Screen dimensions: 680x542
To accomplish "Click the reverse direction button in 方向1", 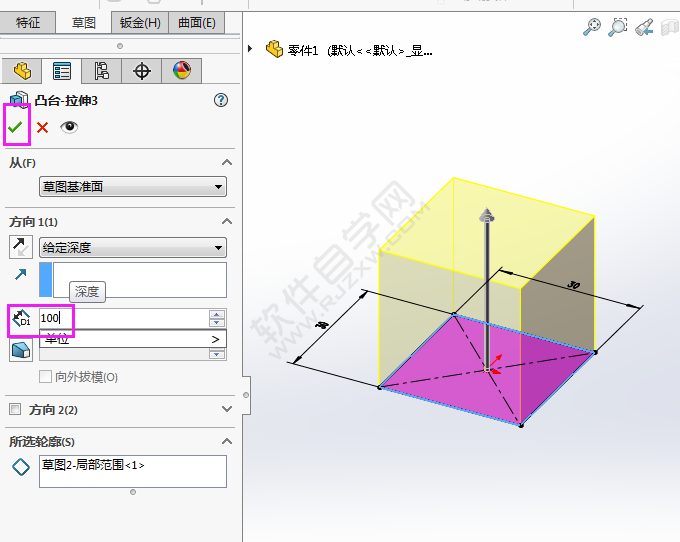I will pos(20,247).
